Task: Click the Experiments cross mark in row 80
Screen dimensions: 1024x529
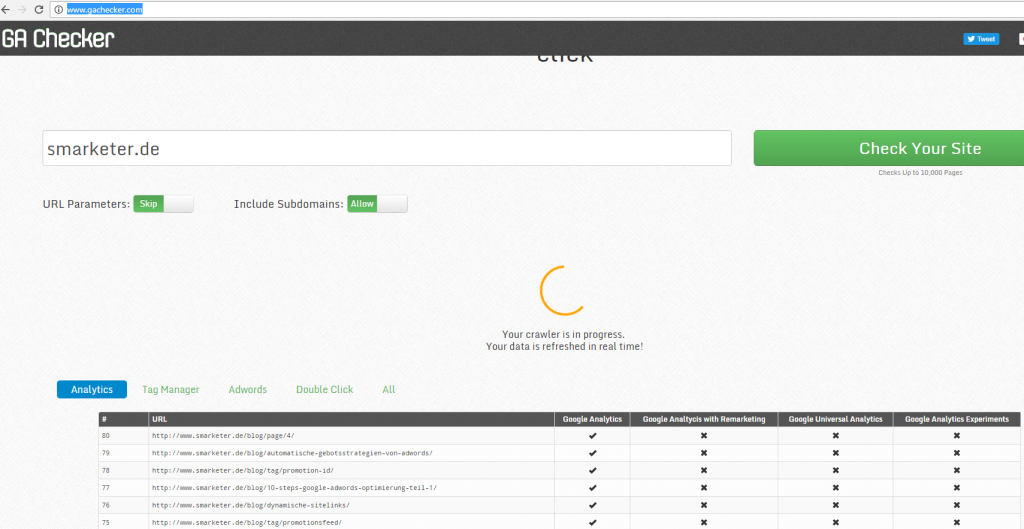Action: pyautogui.click(x=956, y=436)
